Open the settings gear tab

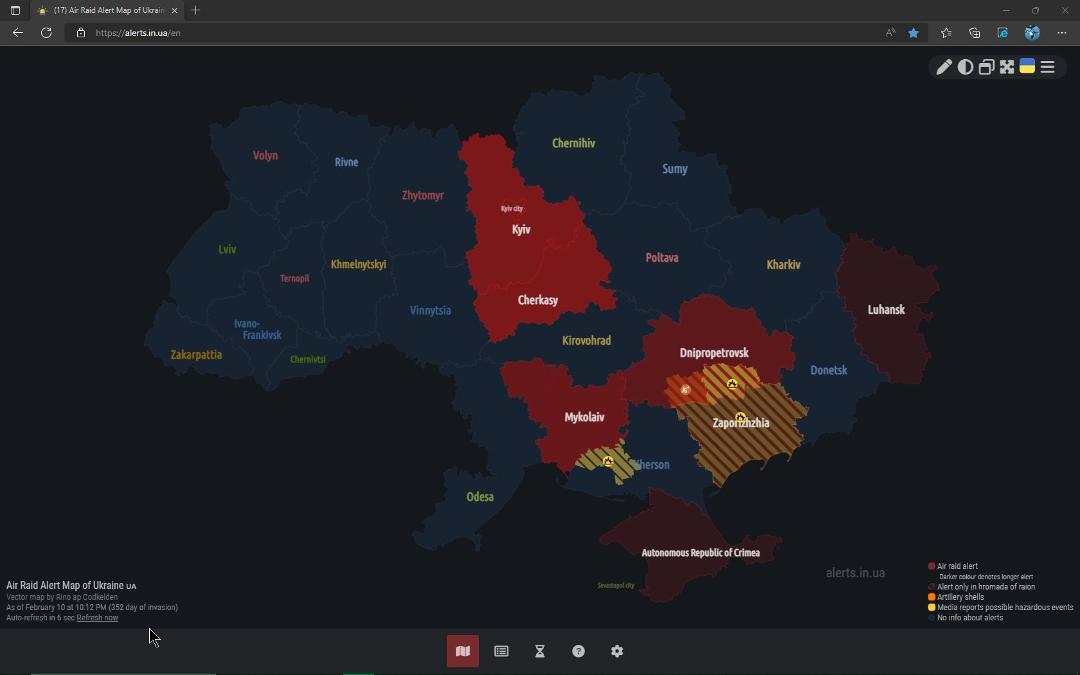pyautogui.click(x=617, y=651)
